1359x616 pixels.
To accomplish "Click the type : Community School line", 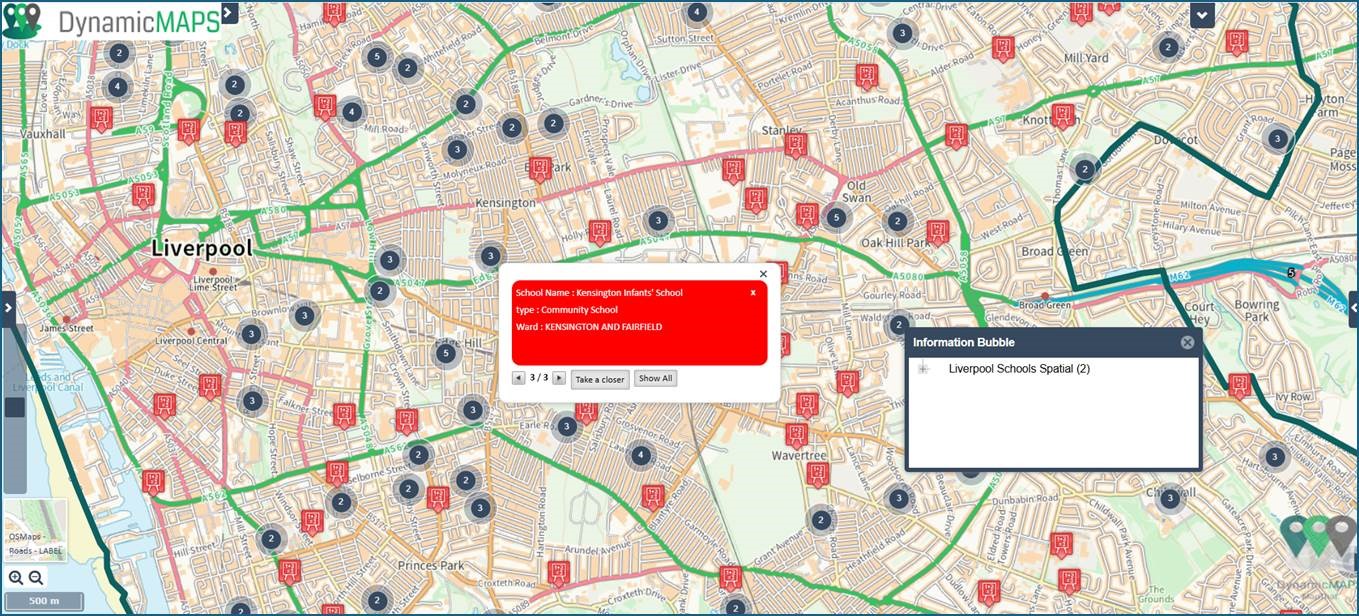I will 567,310.
